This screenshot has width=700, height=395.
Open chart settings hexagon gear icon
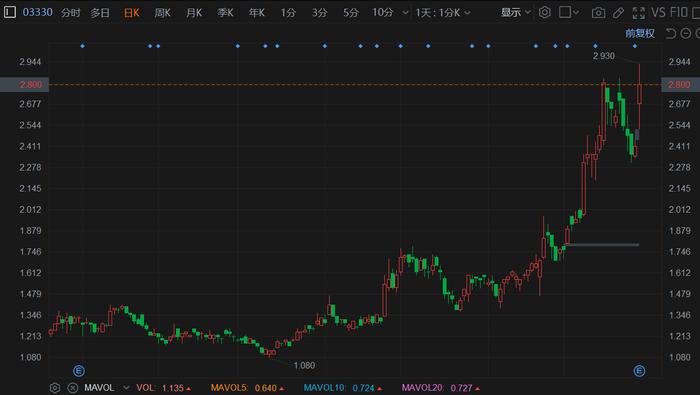coord(545,12)
